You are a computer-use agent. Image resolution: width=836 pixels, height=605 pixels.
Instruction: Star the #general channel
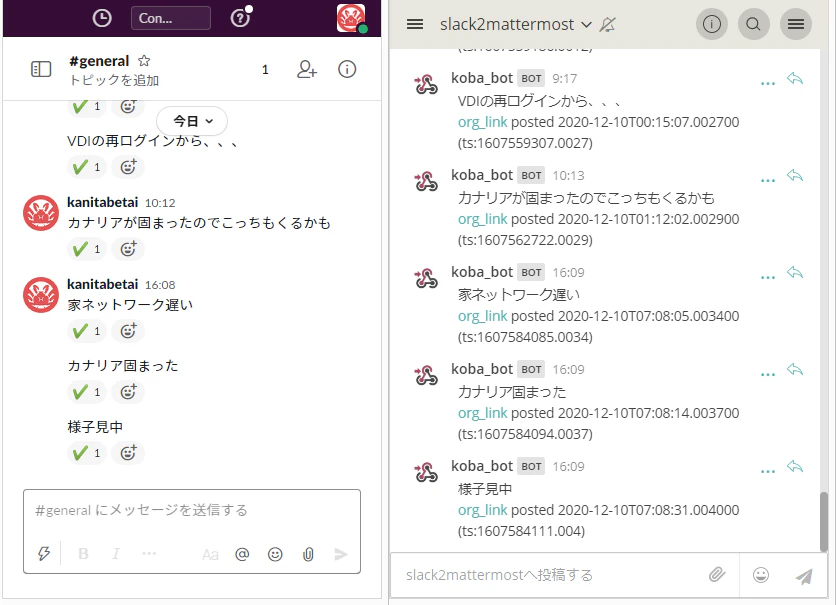coord(143,59)
